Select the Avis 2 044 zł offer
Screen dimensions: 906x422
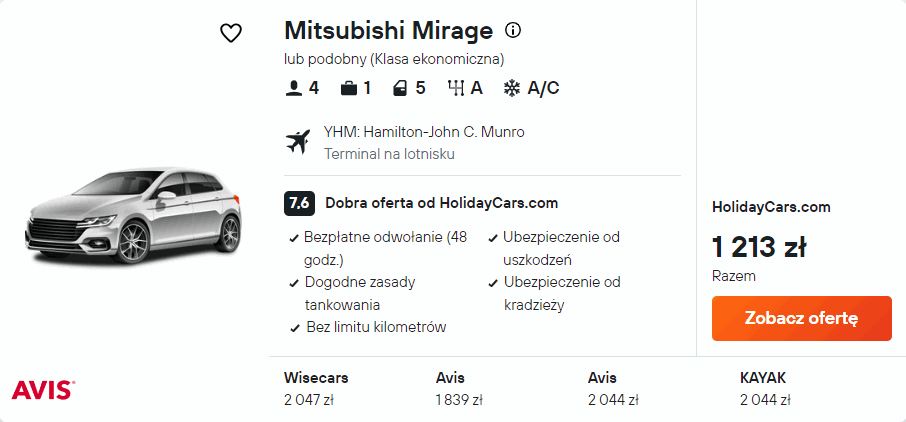point(613,389)
